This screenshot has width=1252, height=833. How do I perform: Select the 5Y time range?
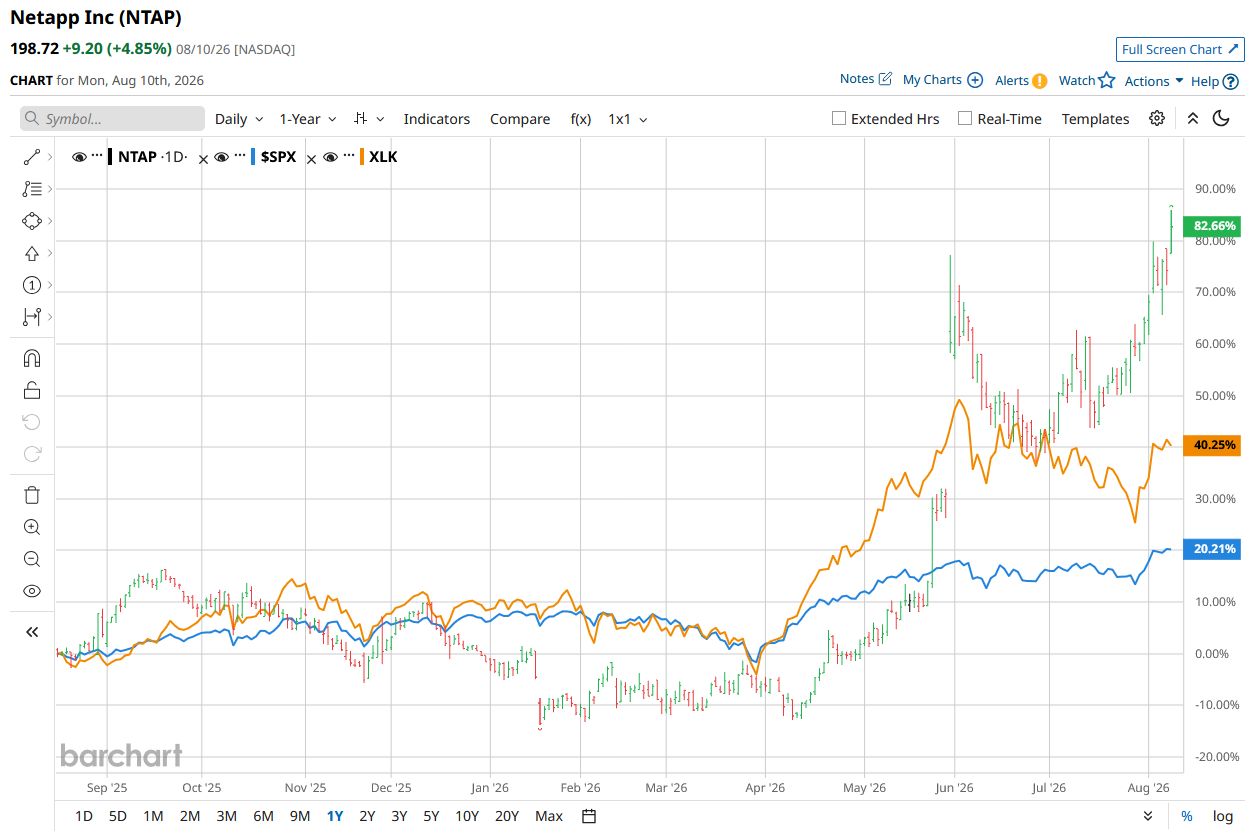click(431, 816)
